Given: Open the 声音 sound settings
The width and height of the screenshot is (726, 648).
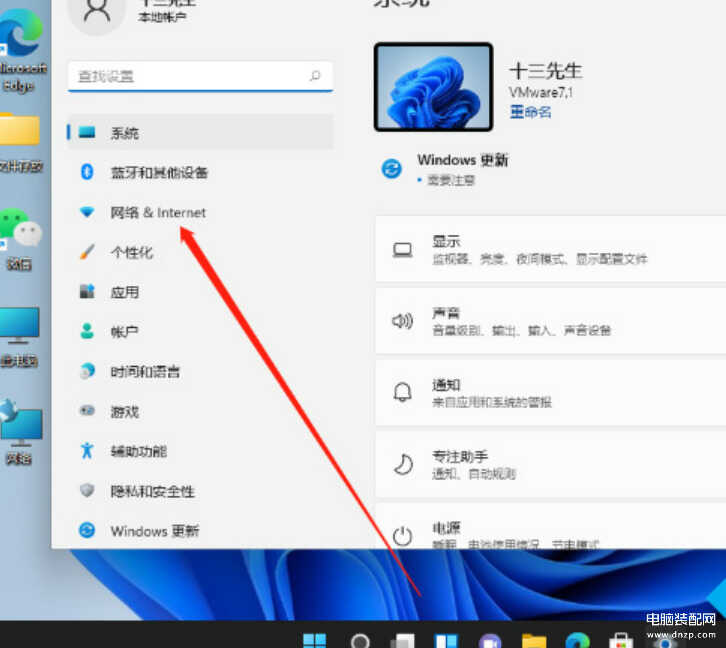Looking at the screenshot, I should coord(550,321).
